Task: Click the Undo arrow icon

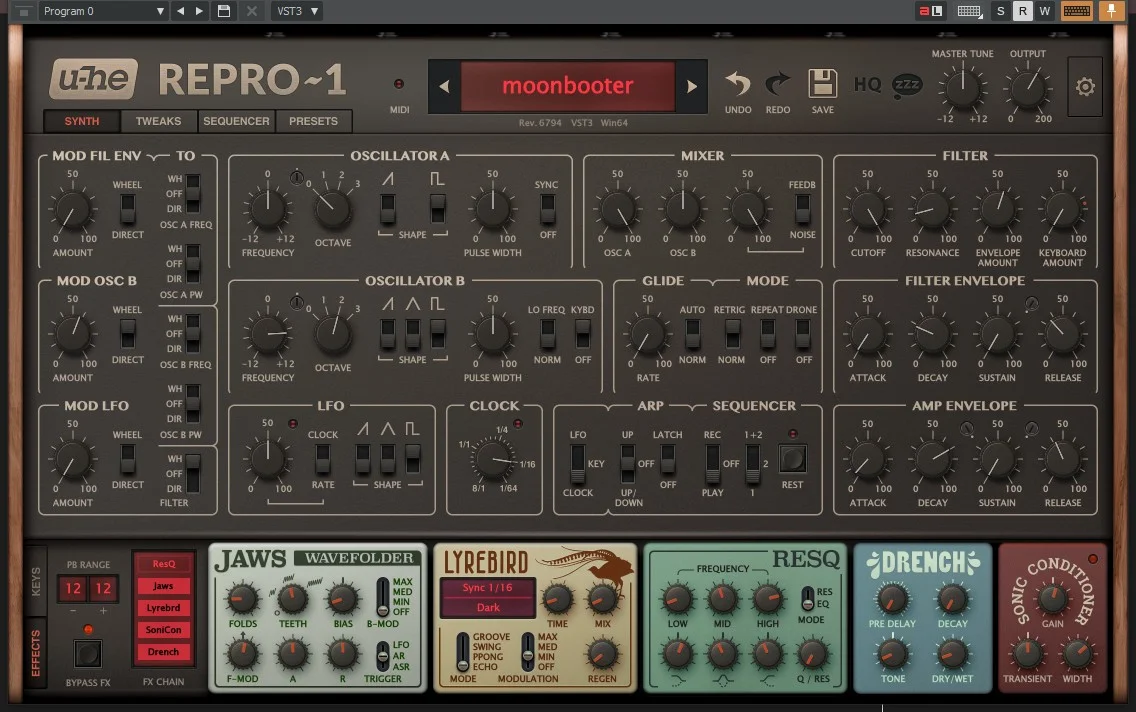Action: (738, 84)
